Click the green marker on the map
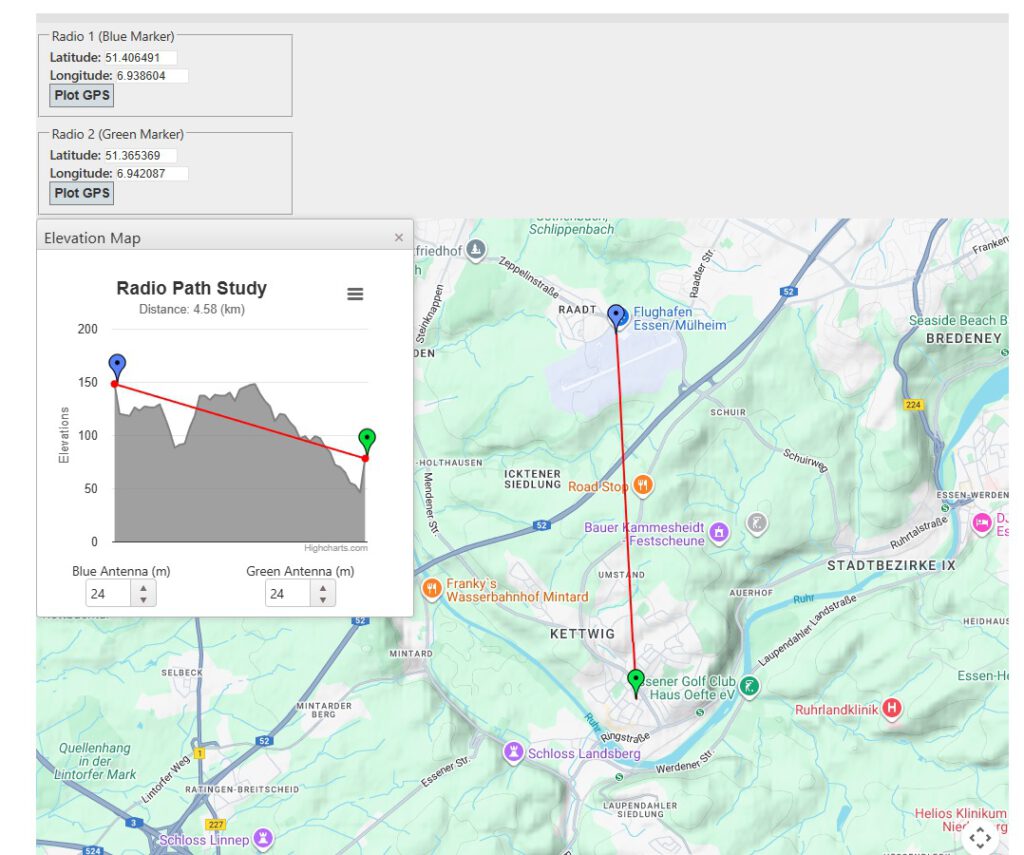Viewport: 1024px width, 855px height. (635, 681)
